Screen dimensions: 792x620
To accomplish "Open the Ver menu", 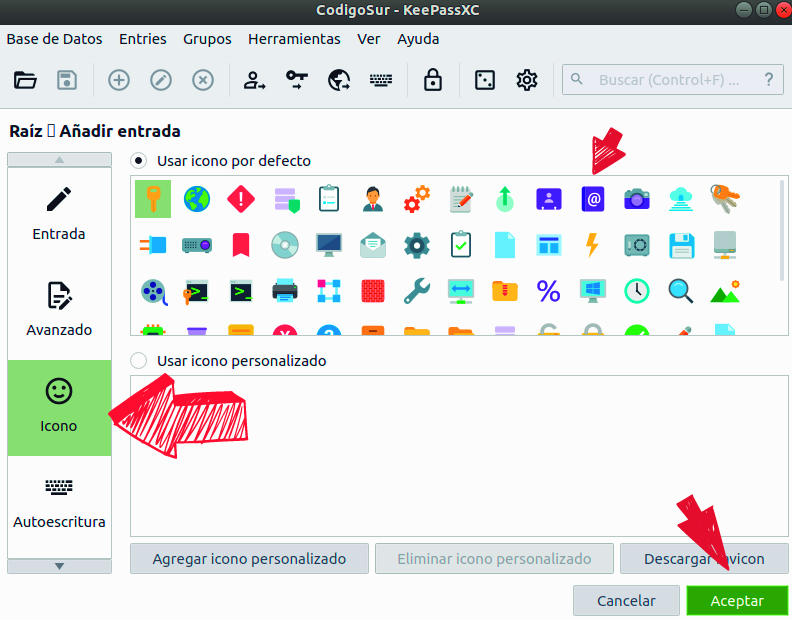I will pos(368,39).
